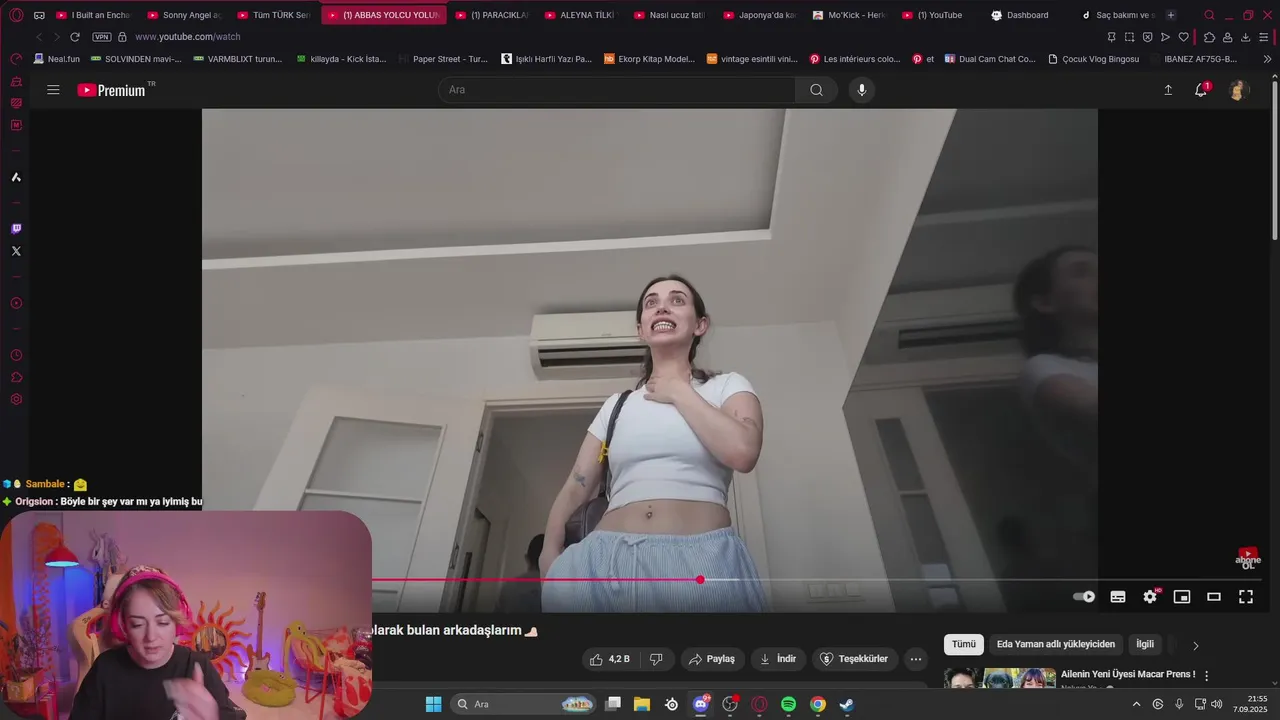Open the YouTube guide hamburger menu

click(x=53, y=90)
